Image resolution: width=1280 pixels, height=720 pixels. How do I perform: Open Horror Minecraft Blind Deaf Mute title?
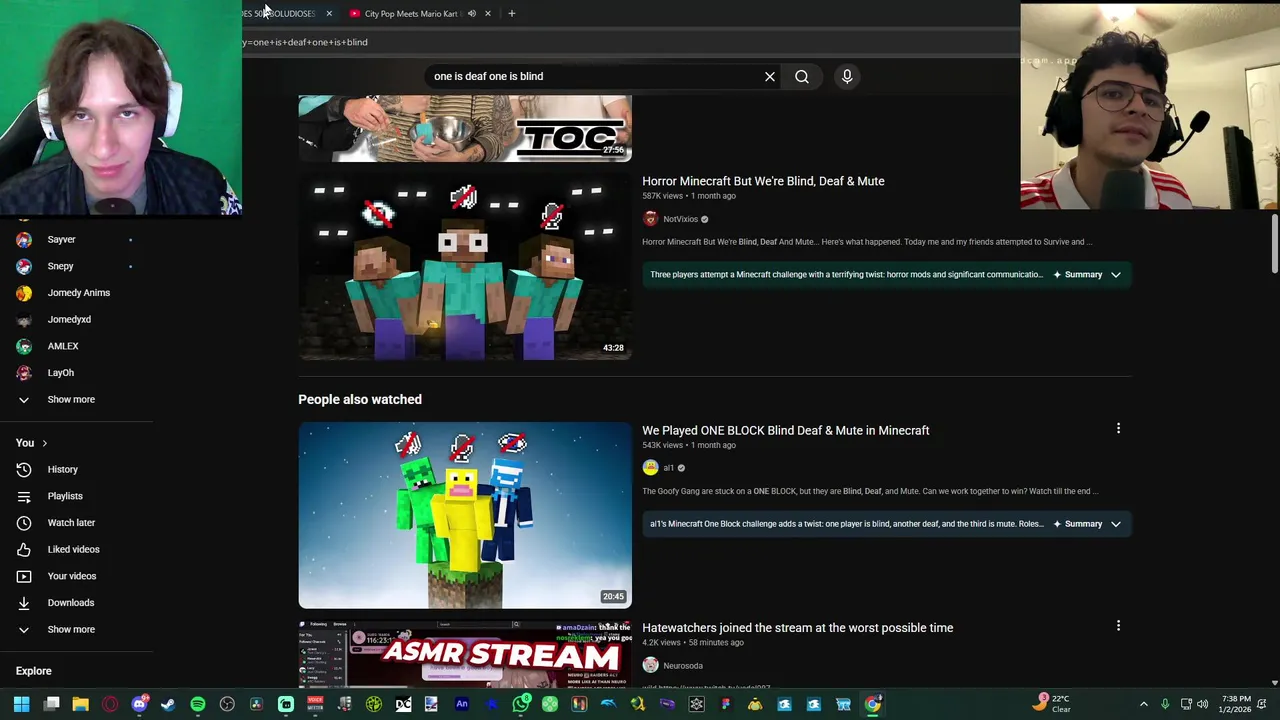tap(763, 181)
